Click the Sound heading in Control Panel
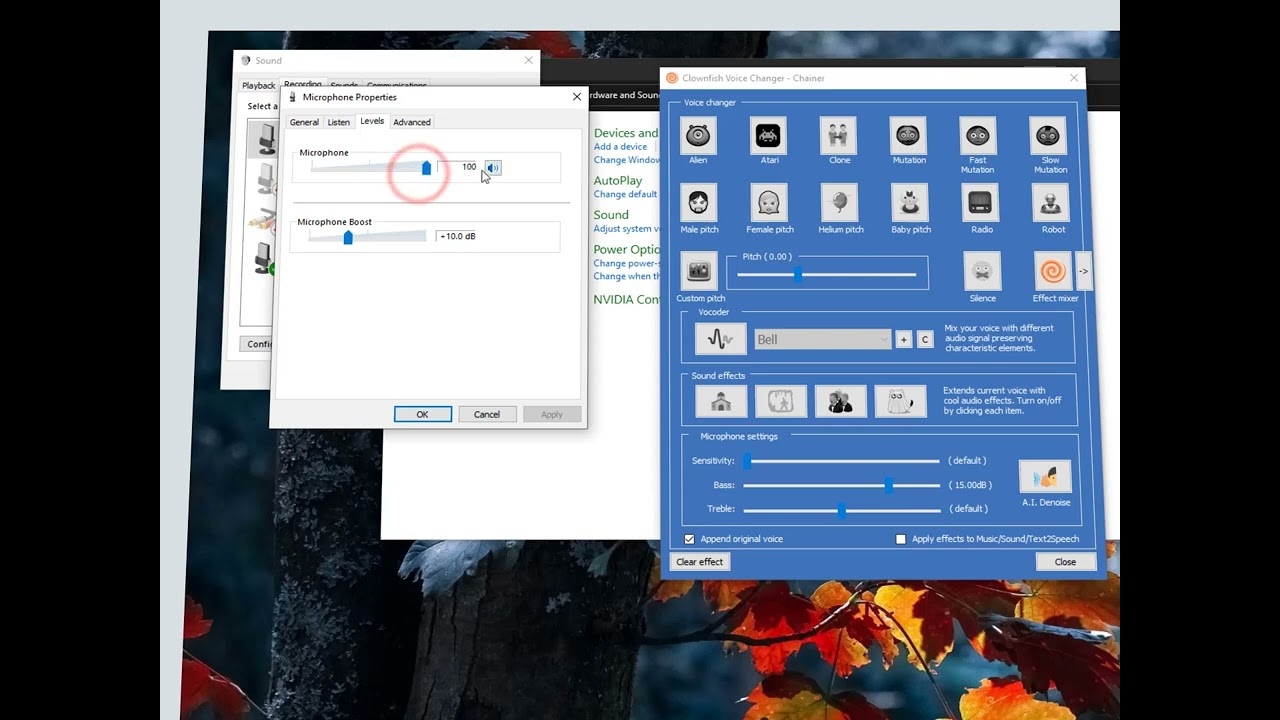 click(611, 215)
